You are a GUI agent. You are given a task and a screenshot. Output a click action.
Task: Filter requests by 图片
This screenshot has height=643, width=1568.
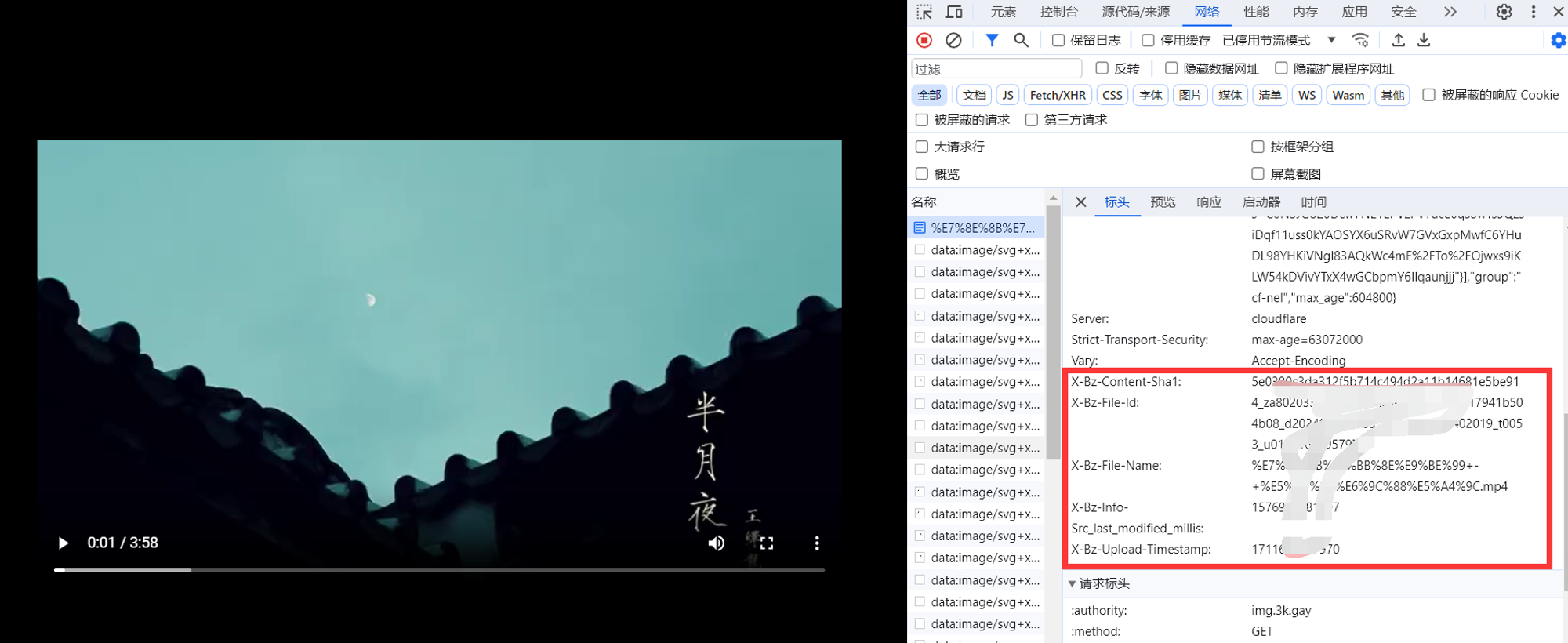point(1190,95)
